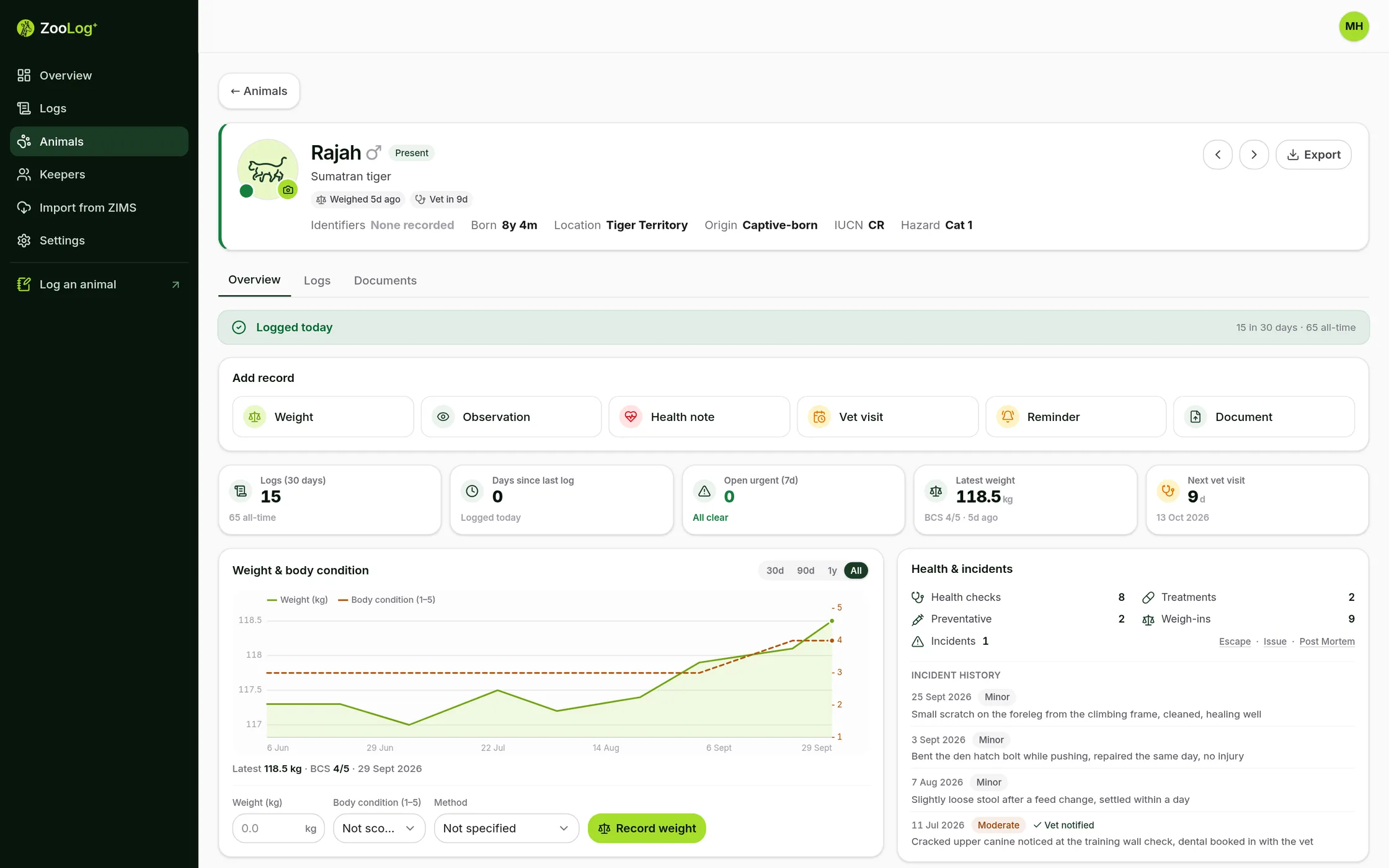
Task: Select the Overview tab
Action: tap(254, 280)
